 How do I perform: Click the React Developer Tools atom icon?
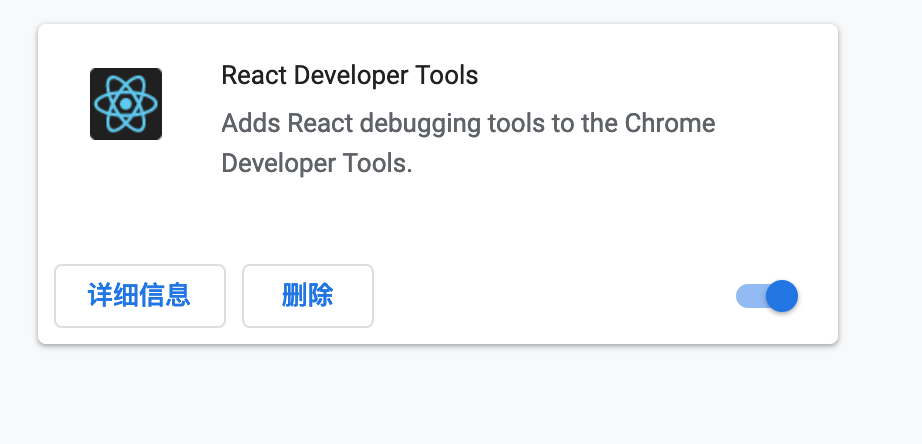coord(126,104)
